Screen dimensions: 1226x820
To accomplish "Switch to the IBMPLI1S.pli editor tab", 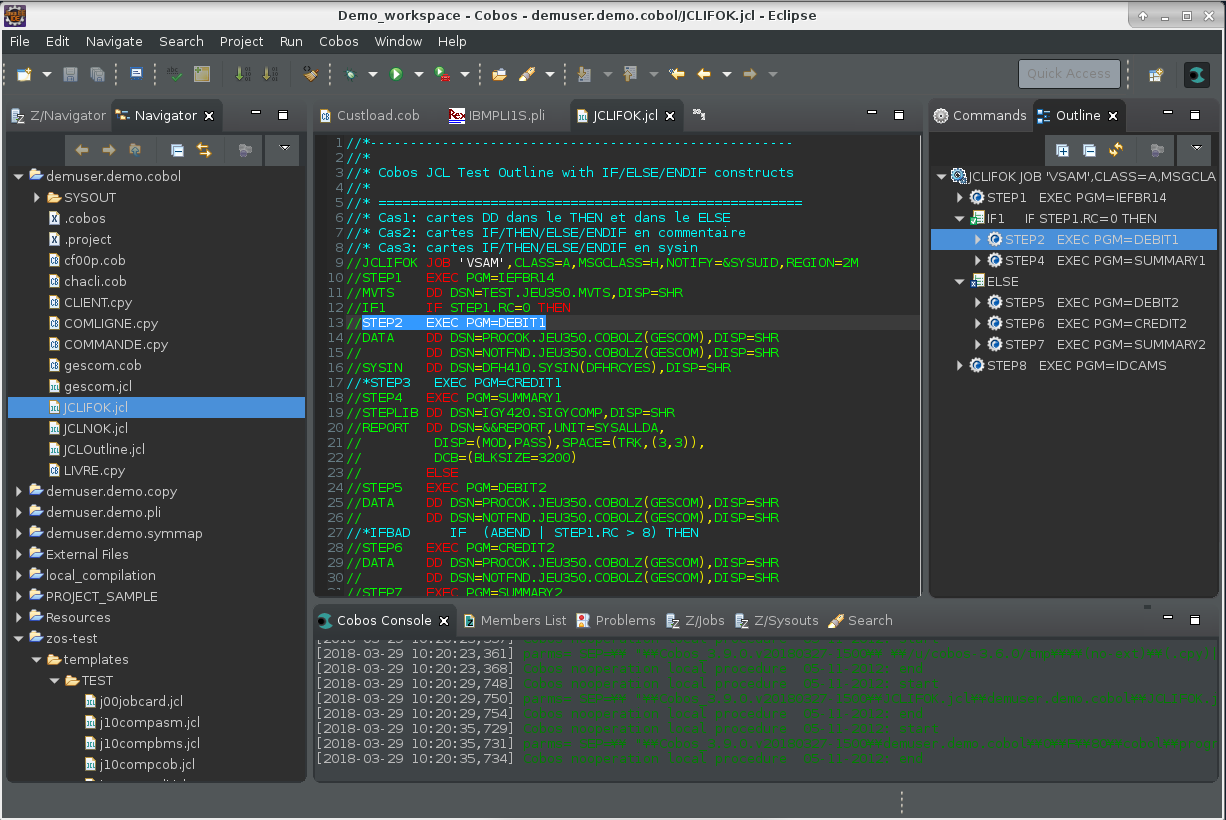I will click(x=497, y=115).
